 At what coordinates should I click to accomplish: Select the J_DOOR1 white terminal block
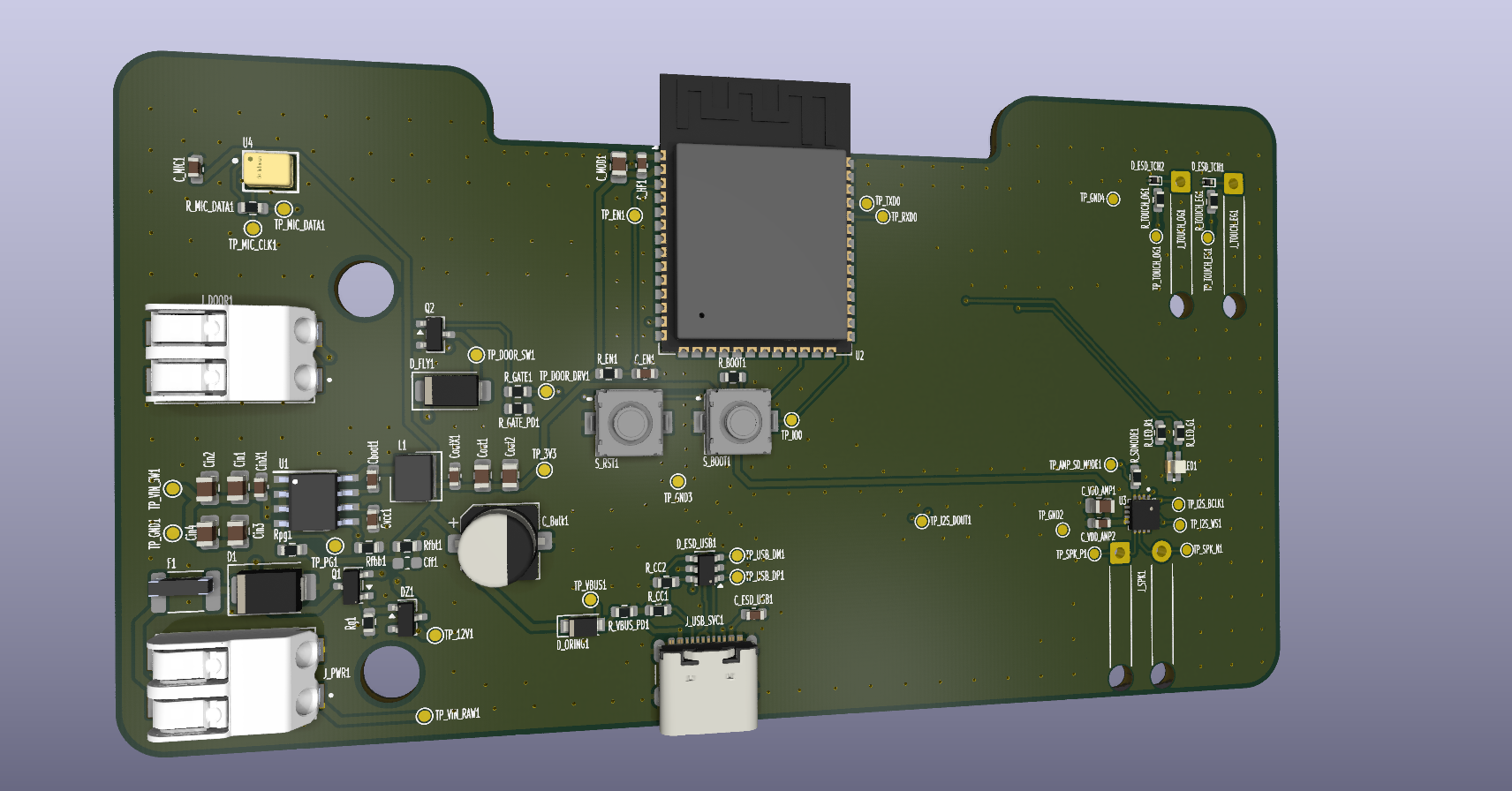[231, 353]
